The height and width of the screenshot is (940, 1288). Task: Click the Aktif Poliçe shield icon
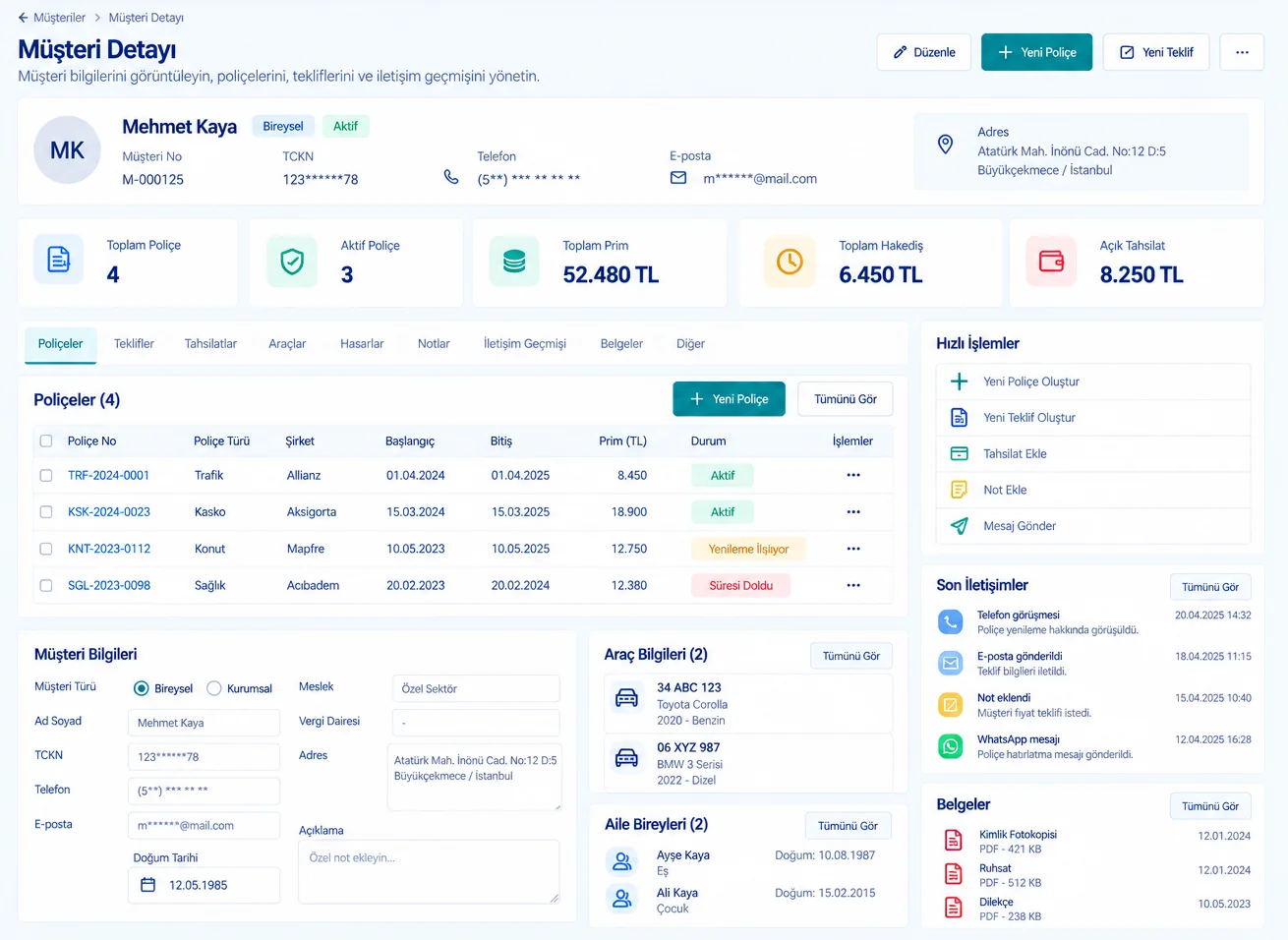click(292, 262)
